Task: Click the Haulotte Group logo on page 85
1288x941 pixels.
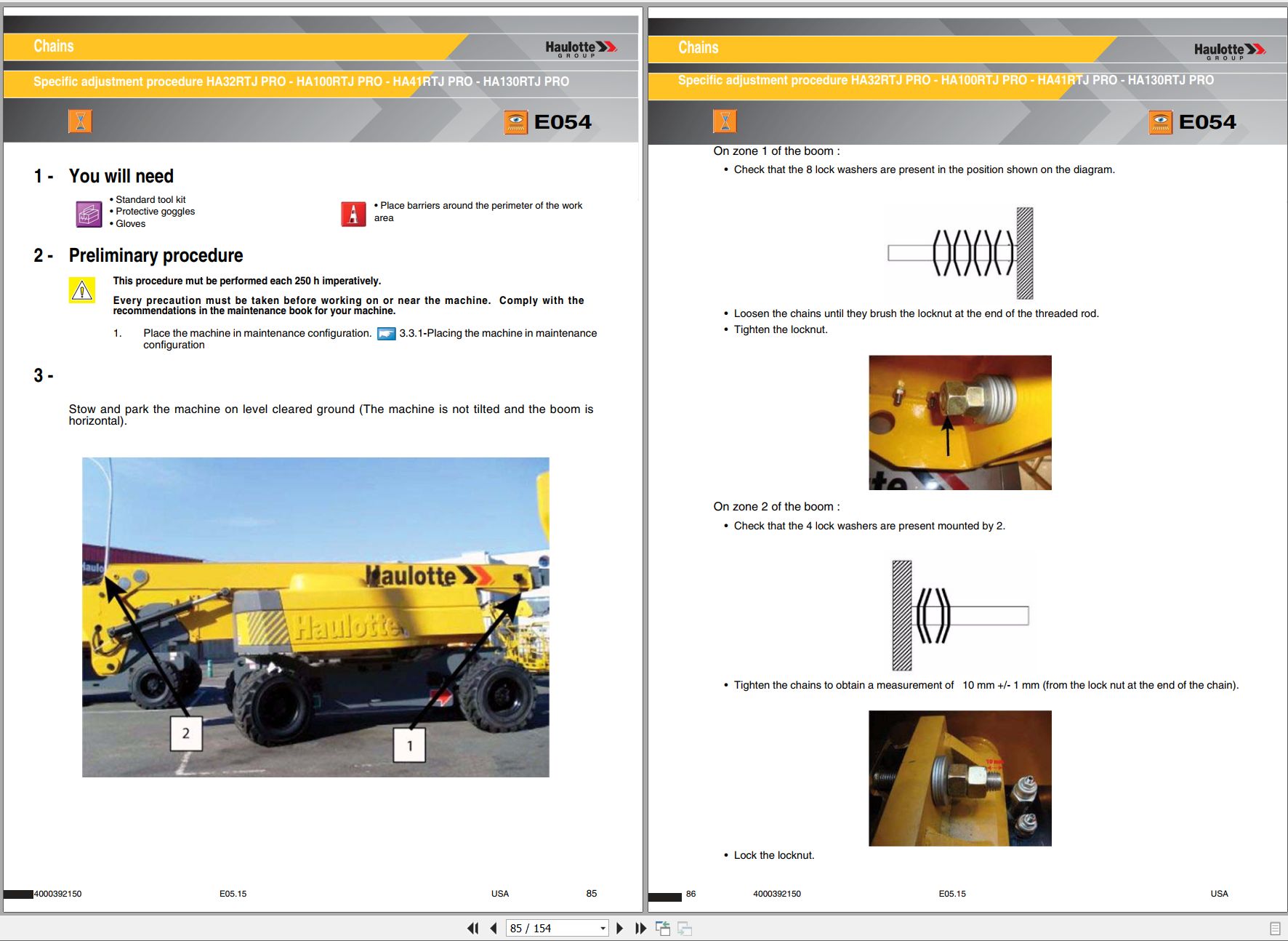Action: [x=581, y=49]
